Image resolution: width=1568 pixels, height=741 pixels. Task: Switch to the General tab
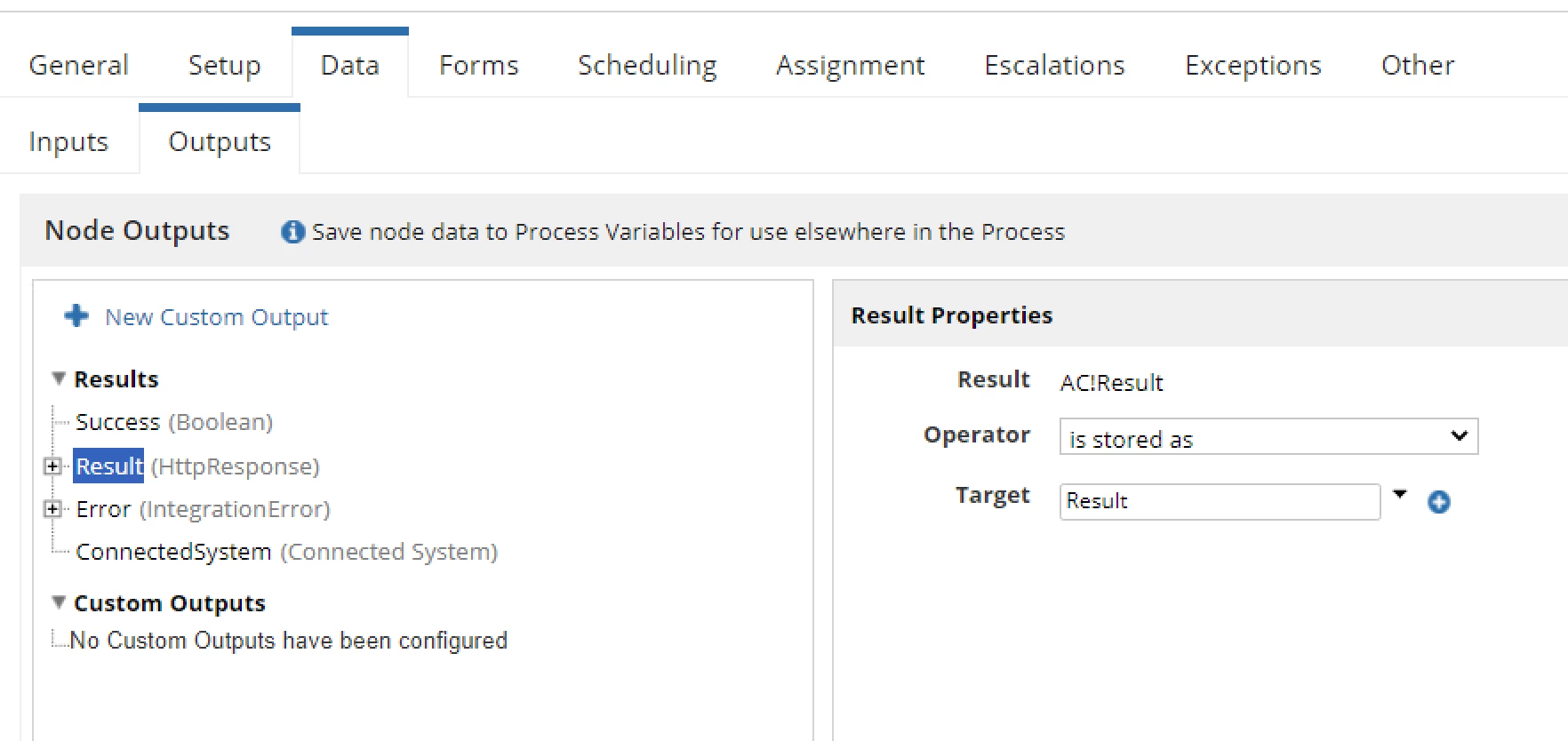tap(78, 65)
